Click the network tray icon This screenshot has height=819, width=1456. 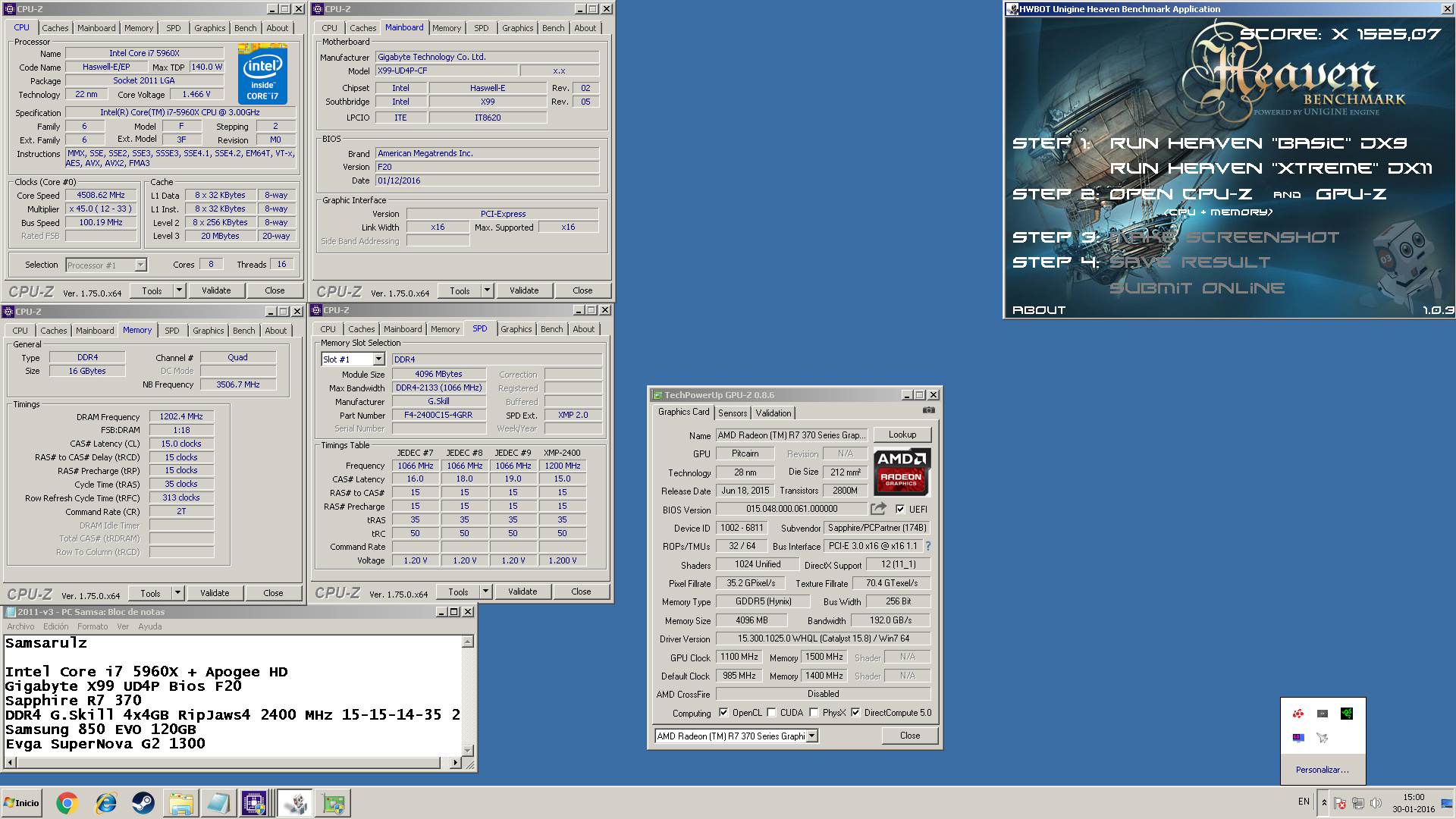coord(1358,803)
